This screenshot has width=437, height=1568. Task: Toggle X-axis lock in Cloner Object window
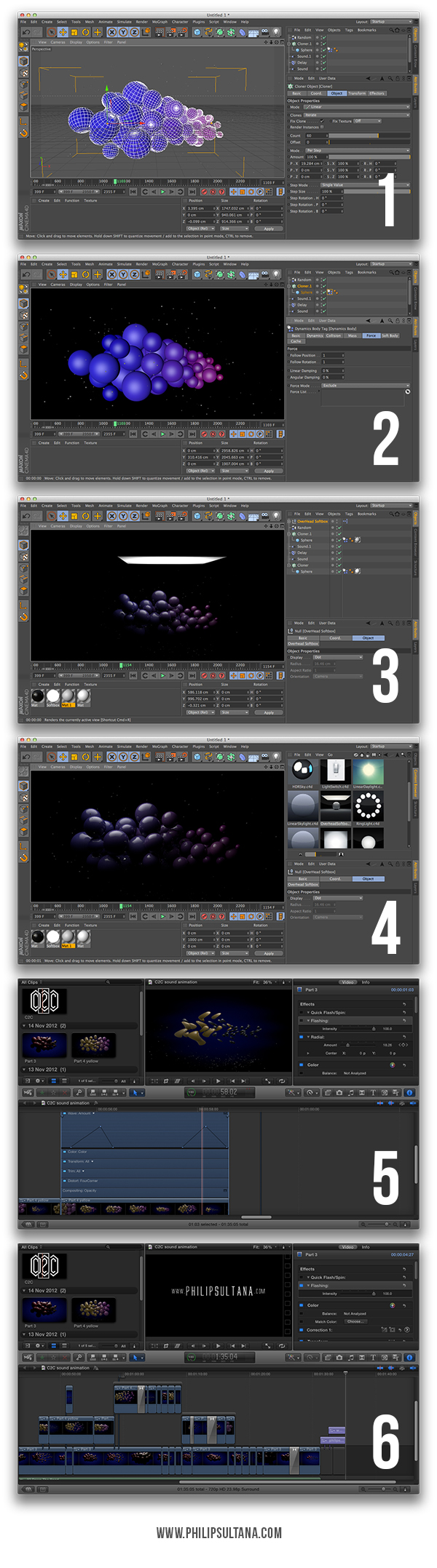click(x=112, y=33)
